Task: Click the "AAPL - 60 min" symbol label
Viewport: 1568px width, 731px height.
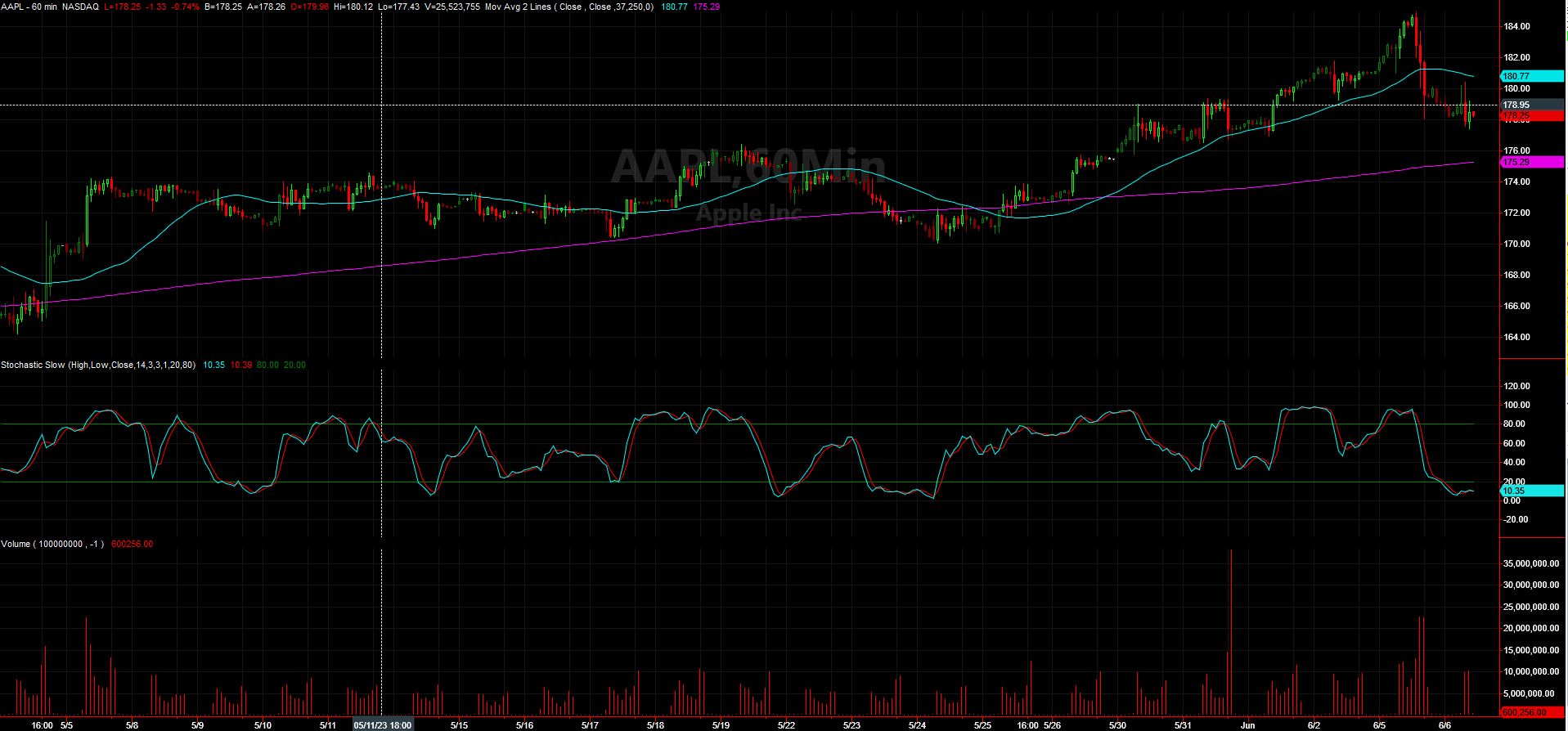Action: [x=29, y=7]
